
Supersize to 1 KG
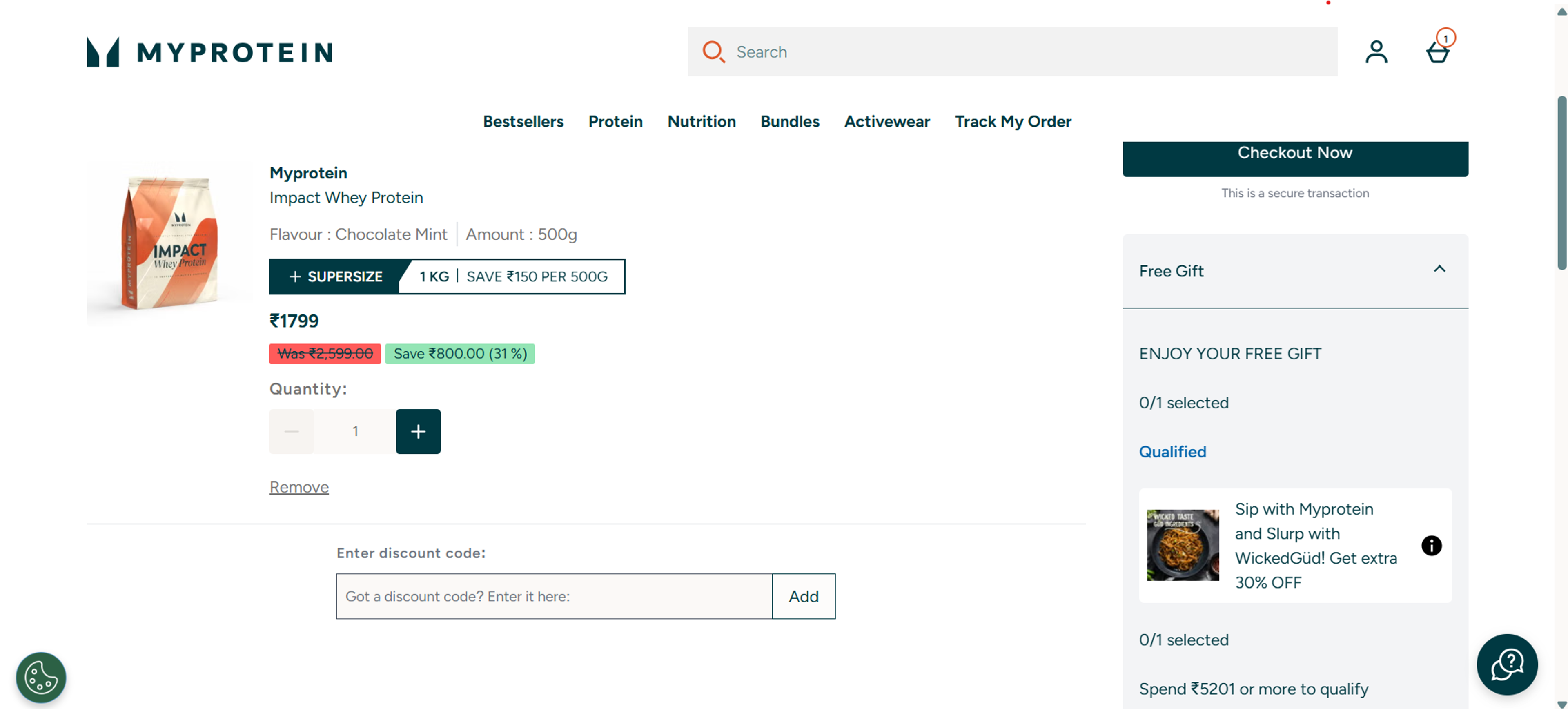[447, 276]
